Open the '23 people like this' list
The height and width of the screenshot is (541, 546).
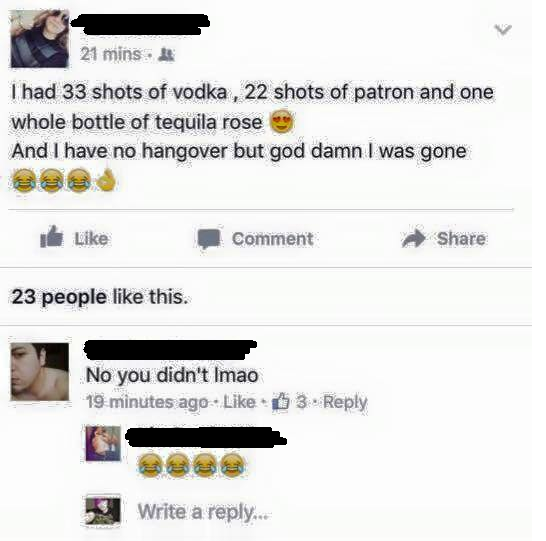pyautogui.click(x=100, y=297)
